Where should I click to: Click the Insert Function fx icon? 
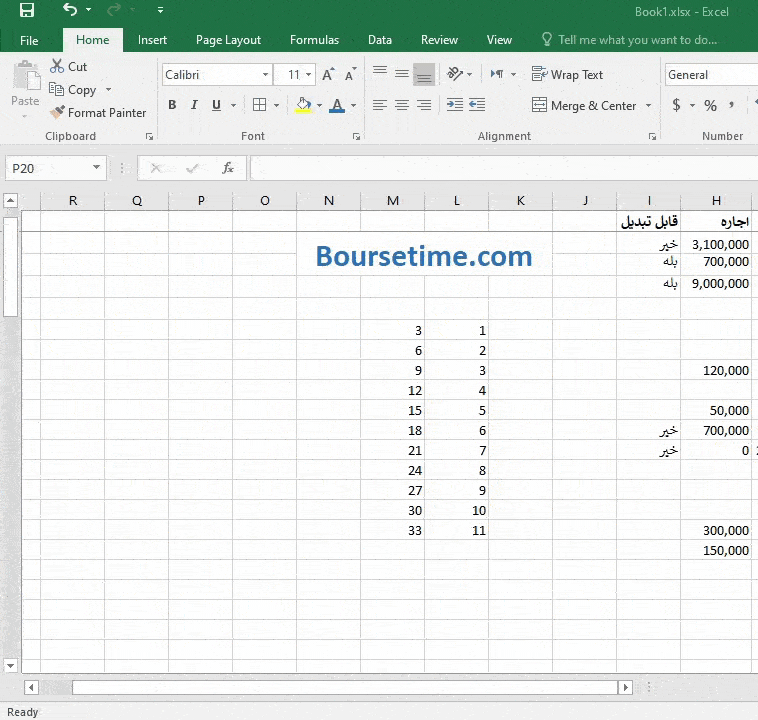tap(228, 168)
